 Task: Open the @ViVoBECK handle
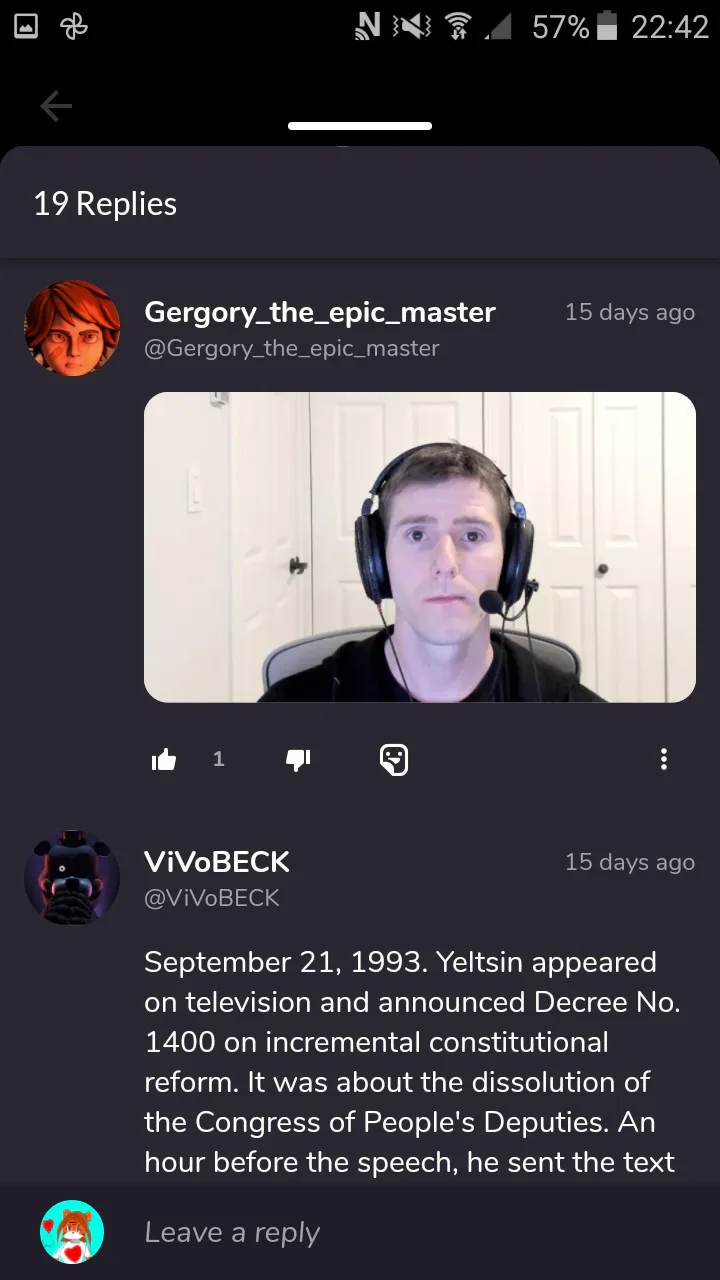(x=212, y=898)
